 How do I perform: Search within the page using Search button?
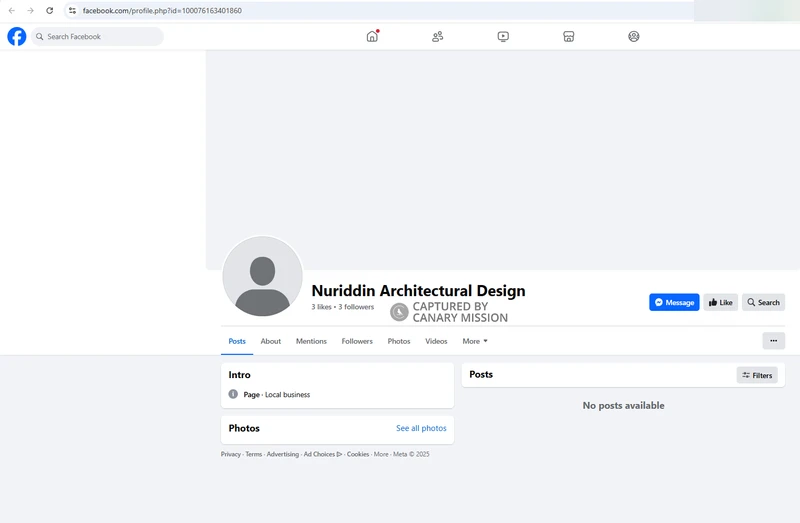point(763,302)
